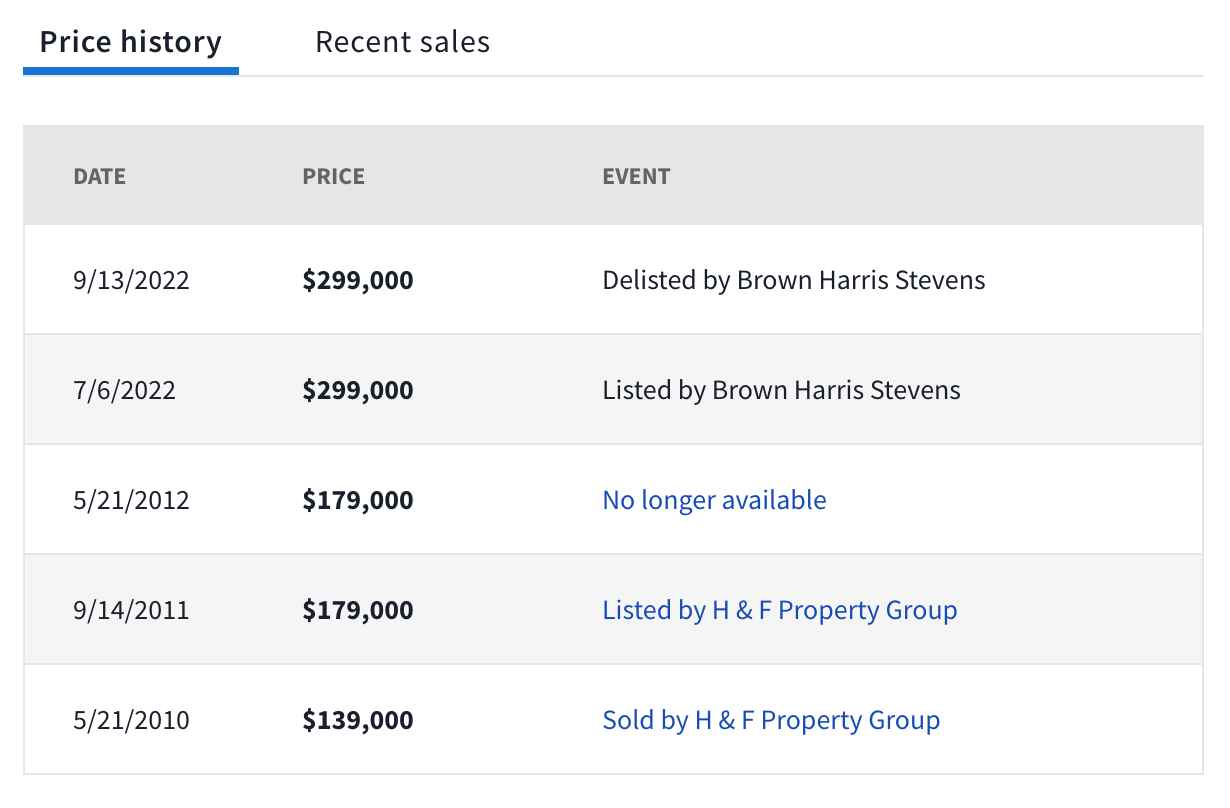Screen dimensions: 1230x808
Task: Open the No longer available link
Action: (x=714, y=499)
